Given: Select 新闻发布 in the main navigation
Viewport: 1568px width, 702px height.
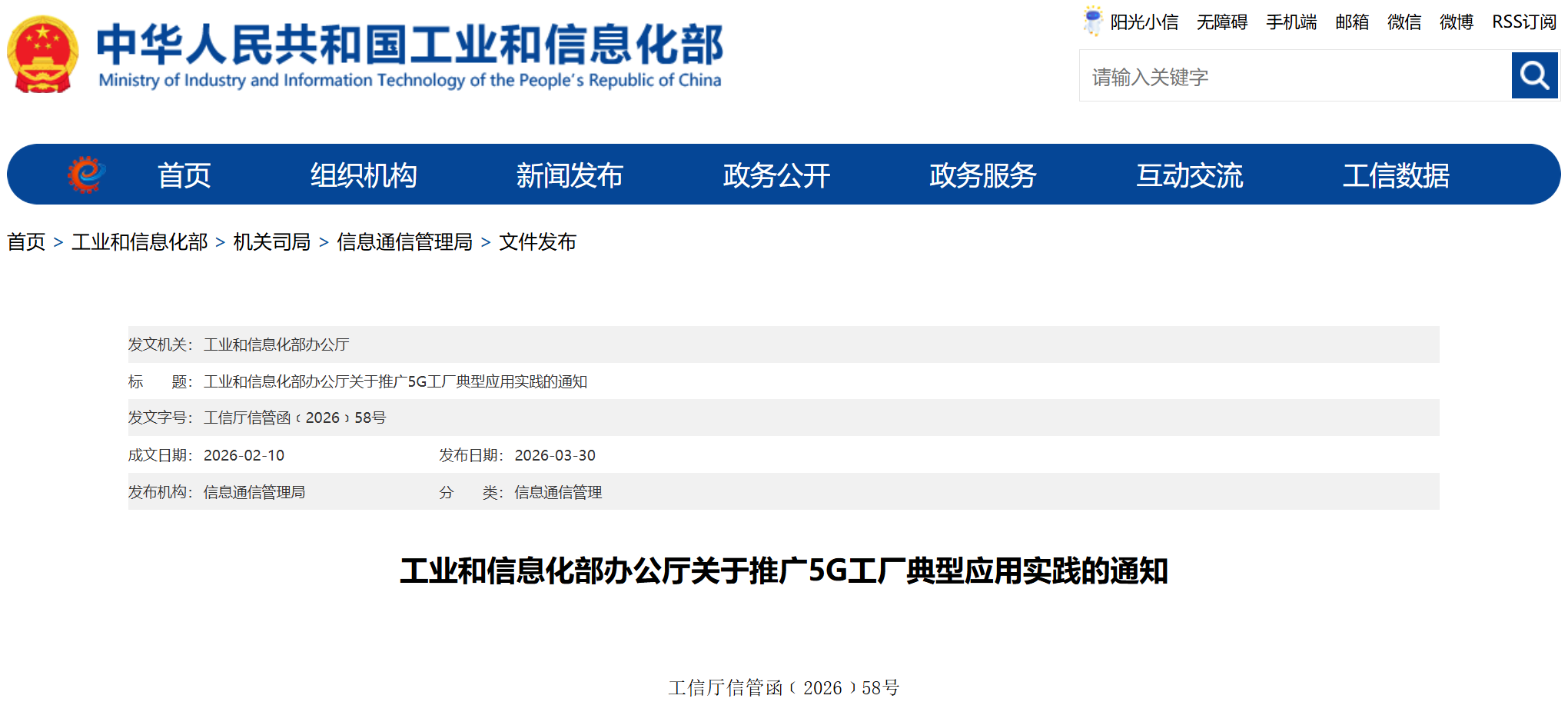Looking at the screenshot, I should [570, 175].
